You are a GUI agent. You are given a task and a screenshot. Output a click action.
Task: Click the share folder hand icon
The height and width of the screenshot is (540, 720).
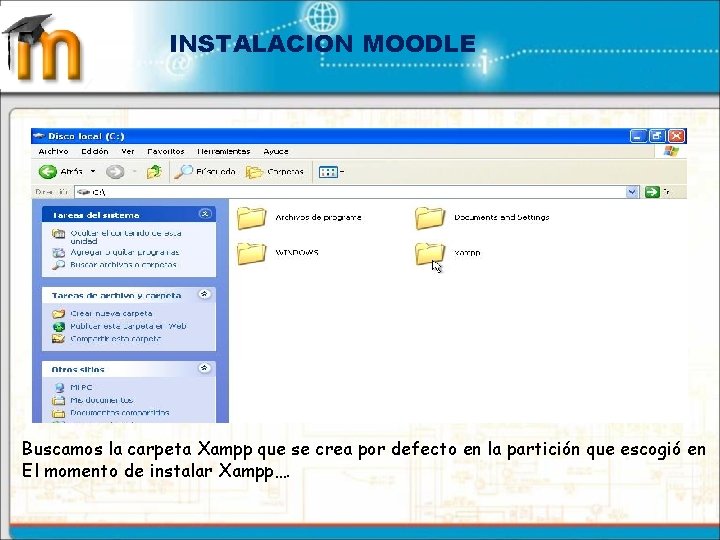point(58,339)
